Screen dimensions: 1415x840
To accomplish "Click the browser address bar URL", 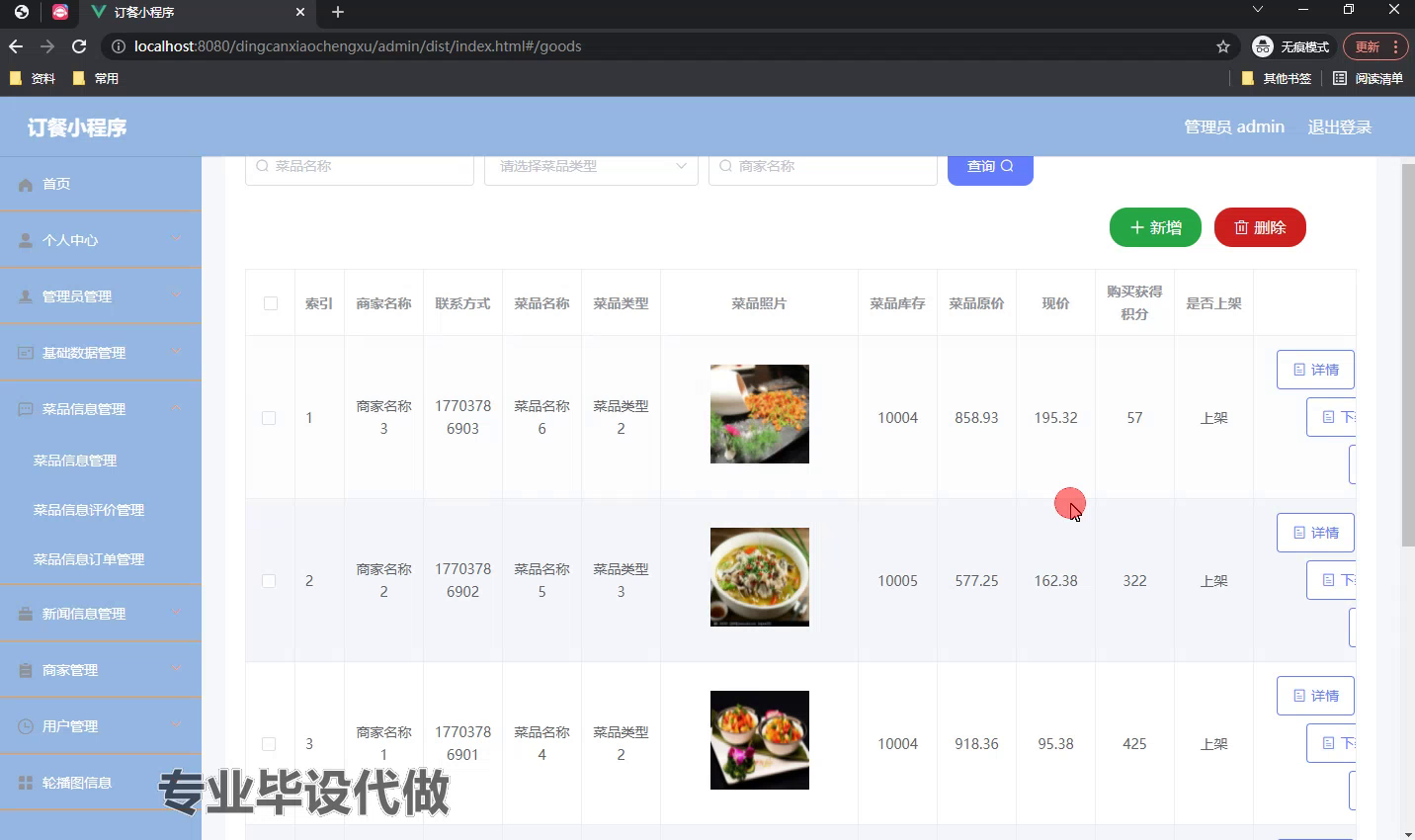I will point(358,46).
